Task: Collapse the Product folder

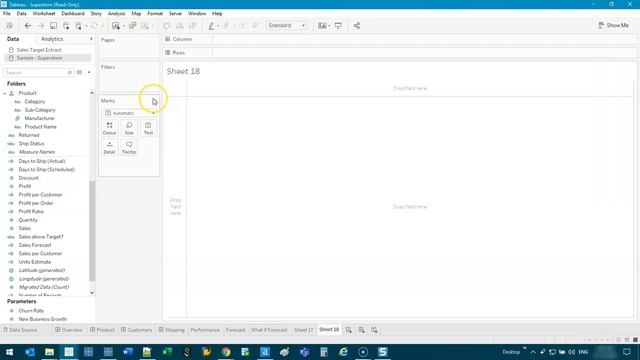Action: click(x=4, y=93)
